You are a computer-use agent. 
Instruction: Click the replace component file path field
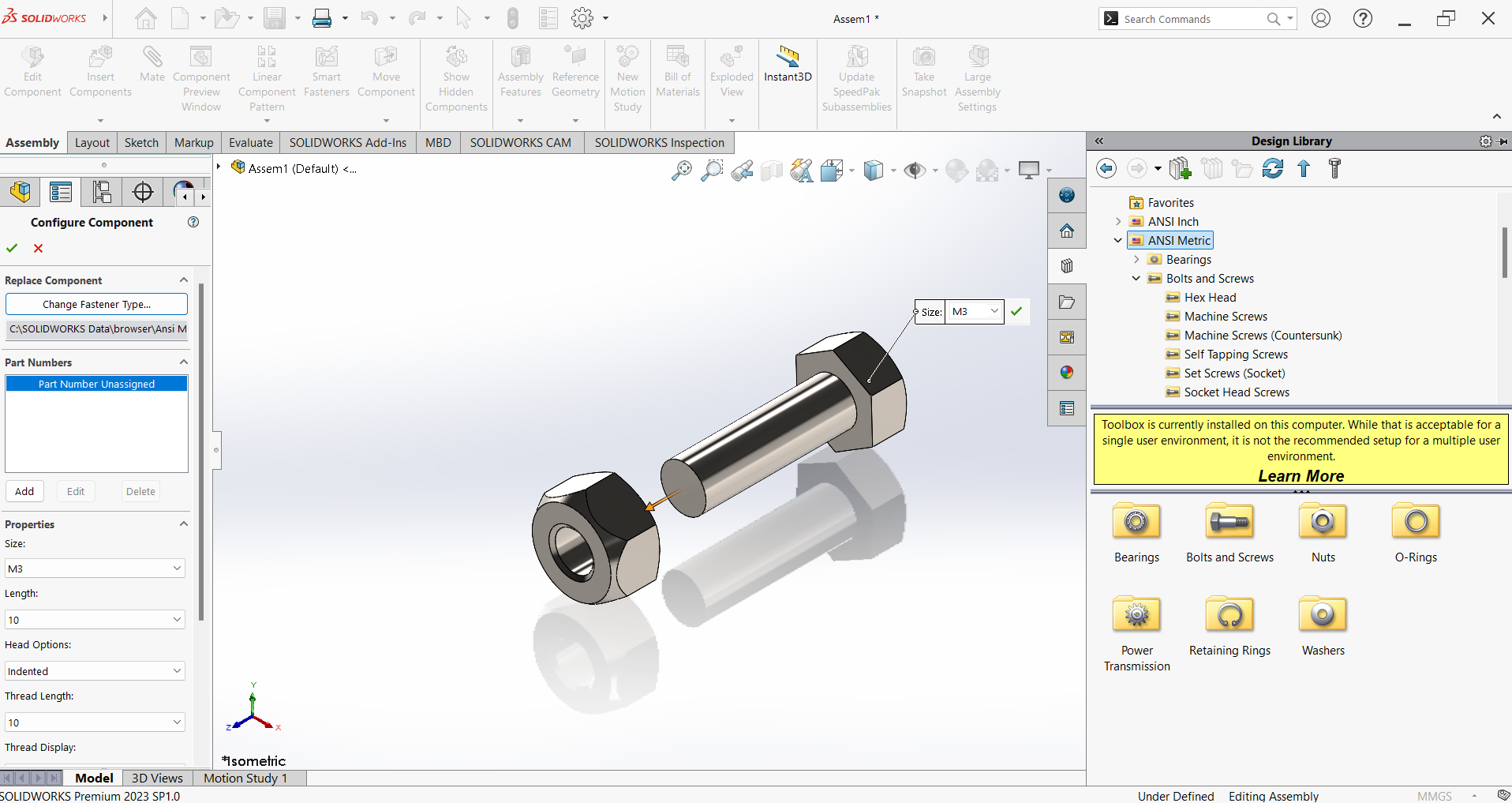tap(96, 329)
